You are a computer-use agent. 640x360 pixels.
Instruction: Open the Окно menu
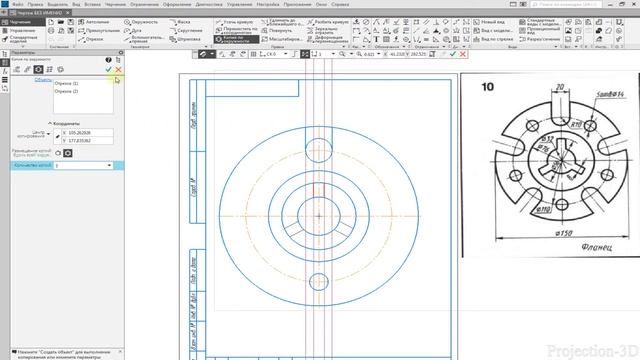pos(321,4)
